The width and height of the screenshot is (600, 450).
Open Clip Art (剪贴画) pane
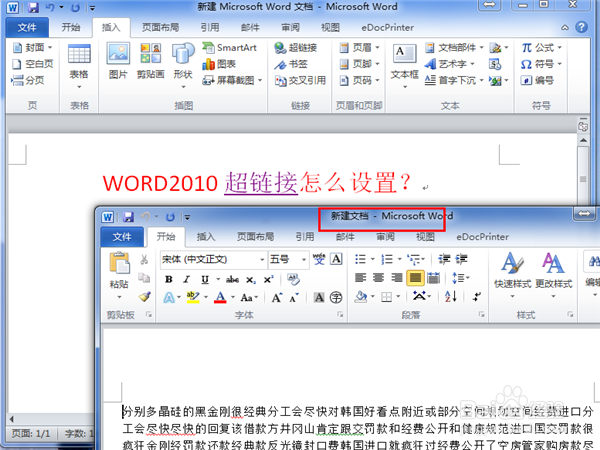(150, 61)
